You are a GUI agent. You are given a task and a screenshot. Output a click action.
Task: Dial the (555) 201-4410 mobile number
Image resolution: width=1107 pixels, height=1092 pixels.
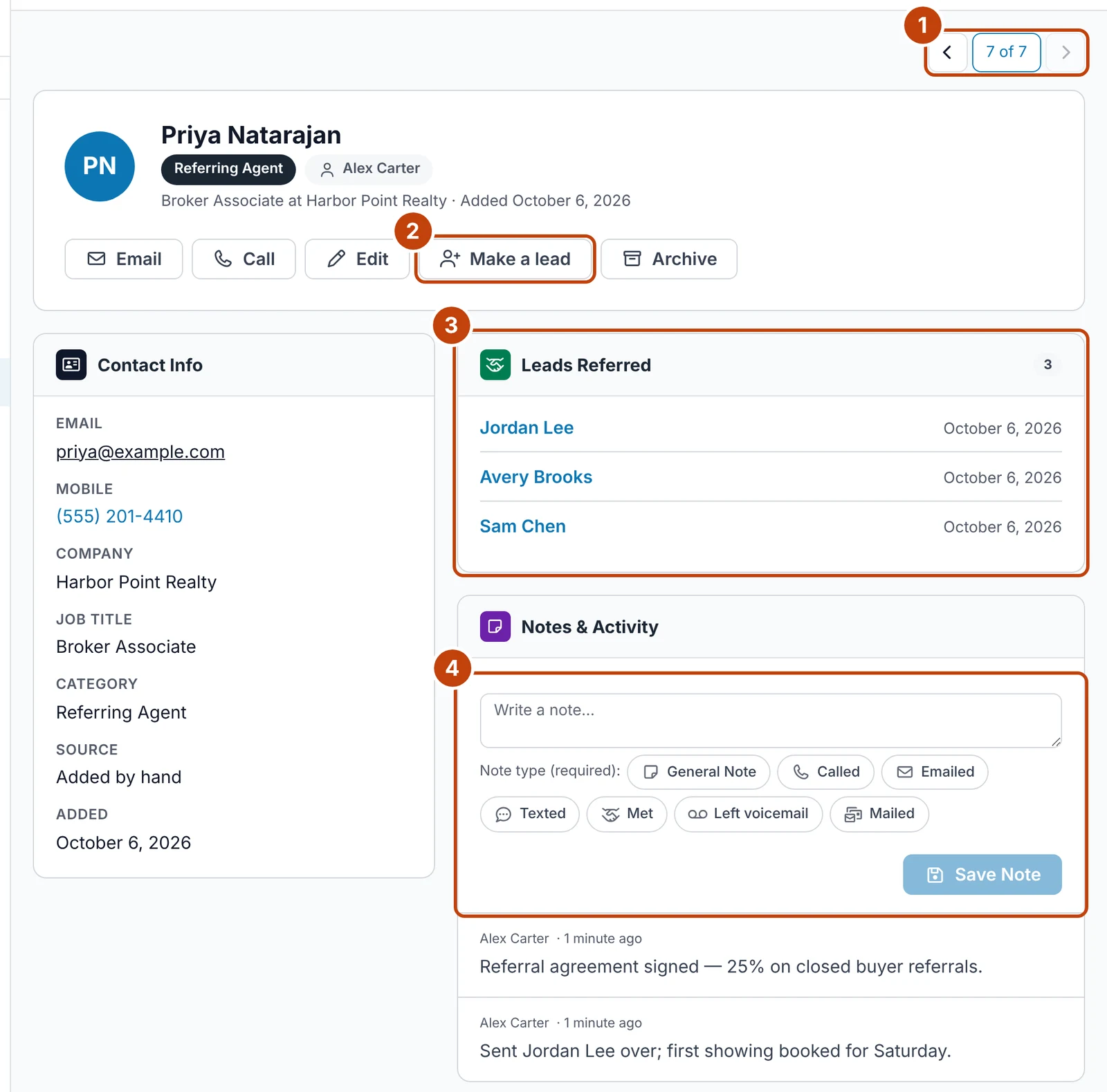(119, 517)
